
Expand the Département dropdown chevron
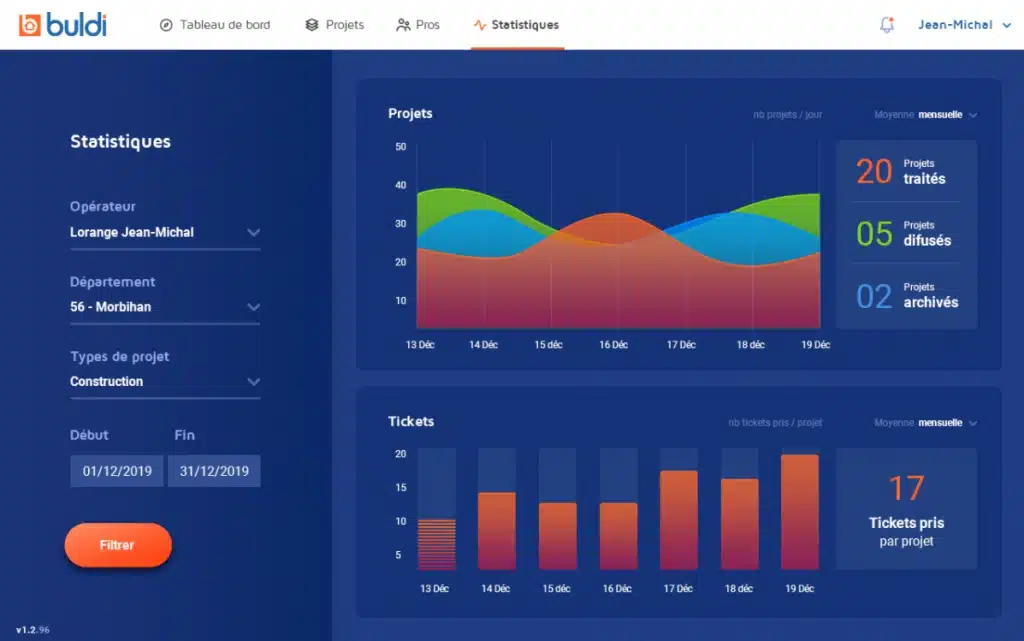[x=253, y=307]
